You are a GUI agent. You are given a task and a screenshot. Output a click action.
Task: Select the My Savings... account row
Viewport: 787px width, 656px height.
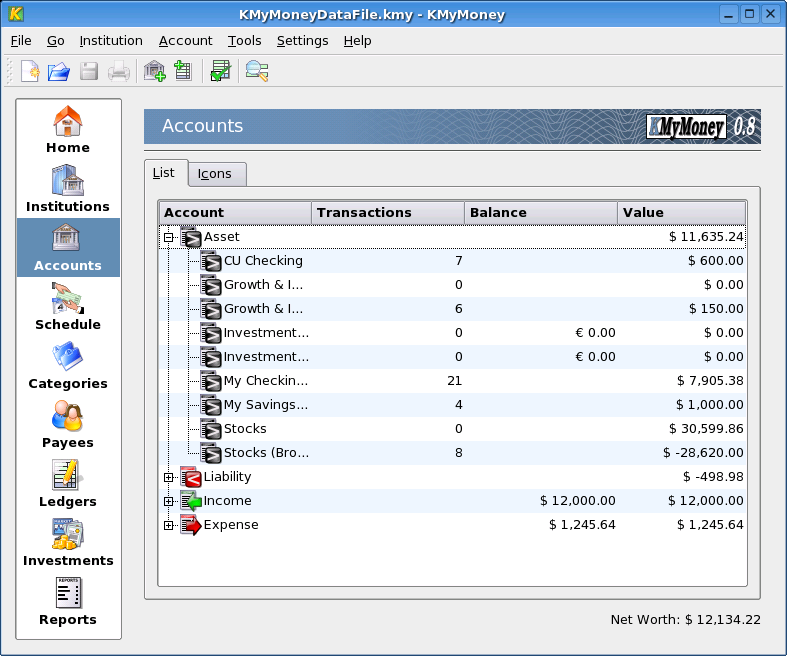453,405
